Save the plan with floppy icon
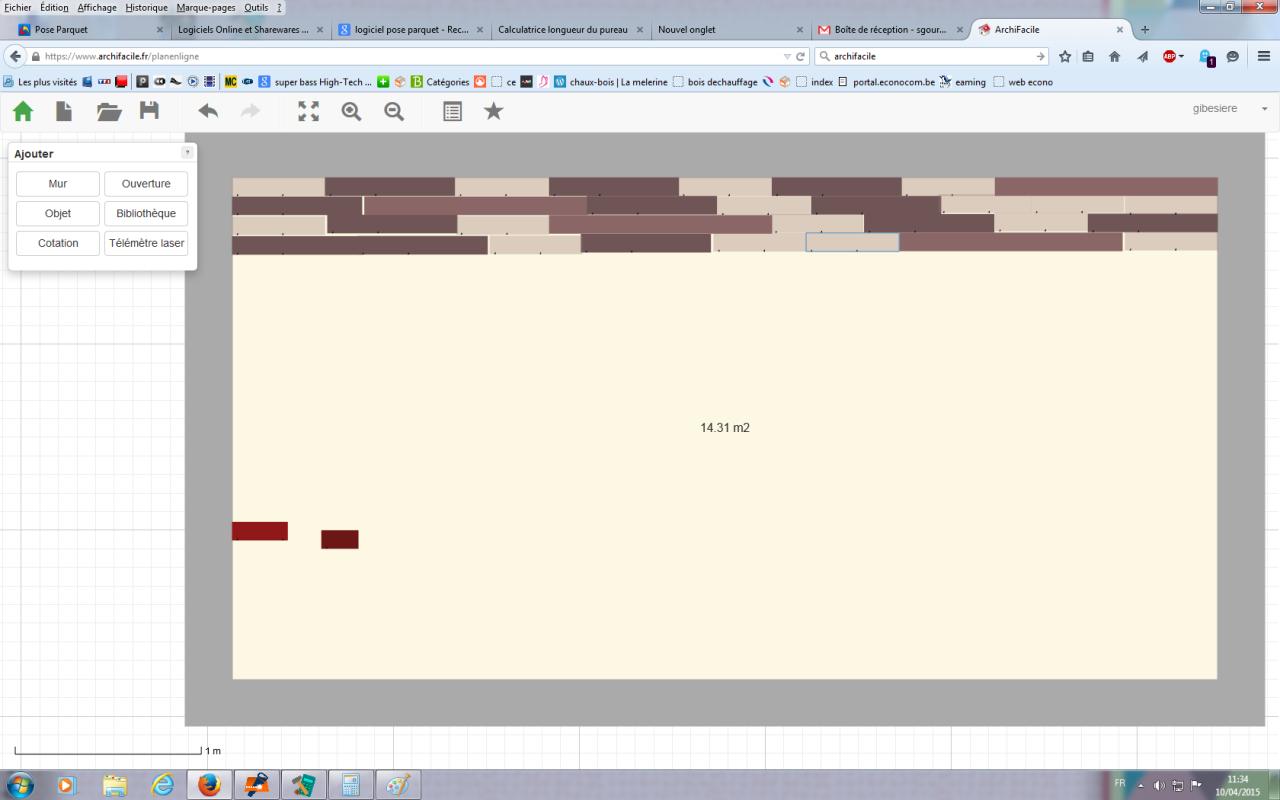The image size is (1280, 800). pos(149,111)
